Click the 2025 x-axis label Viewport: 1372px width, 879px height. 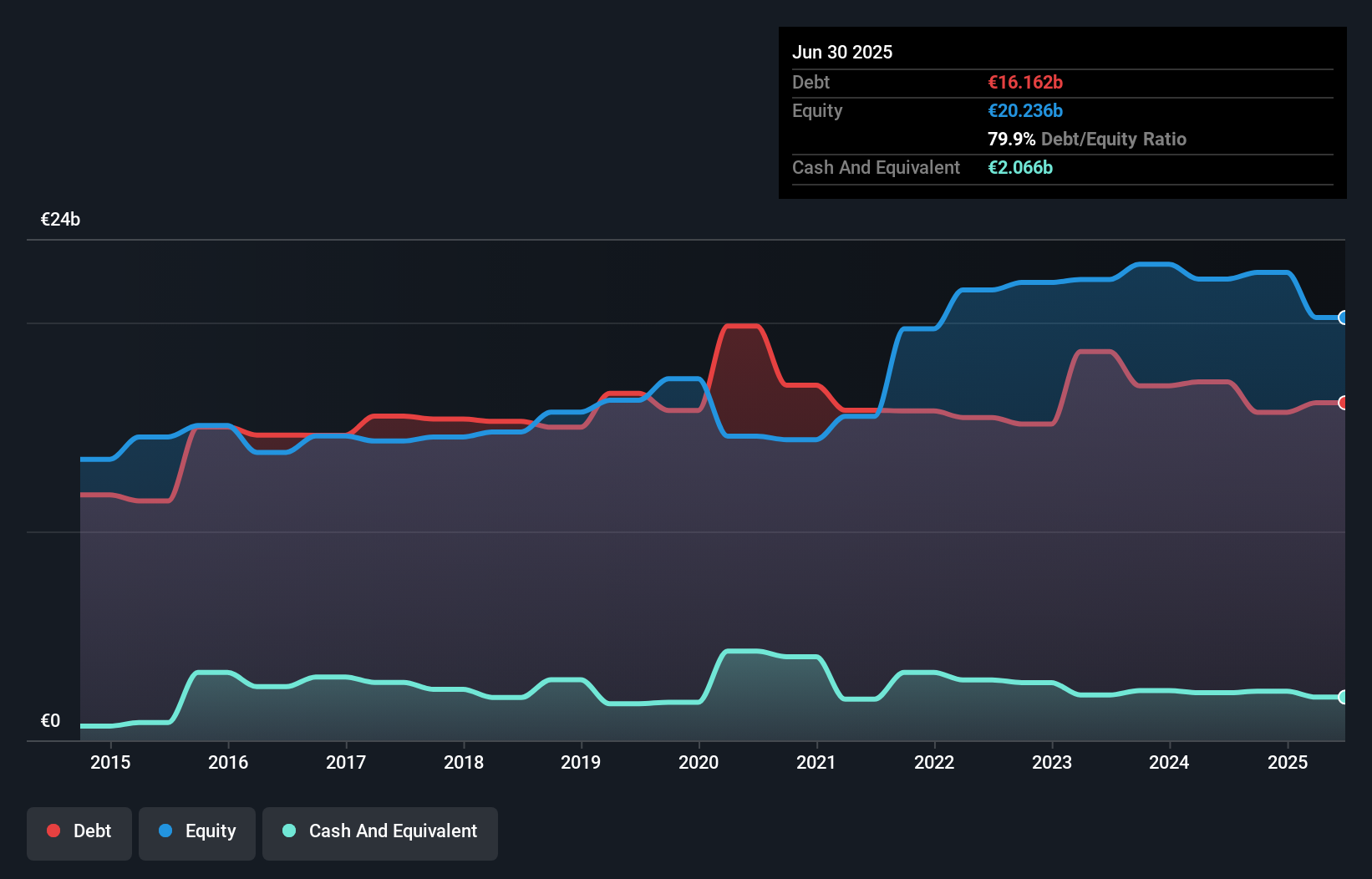coord(1288,762)
